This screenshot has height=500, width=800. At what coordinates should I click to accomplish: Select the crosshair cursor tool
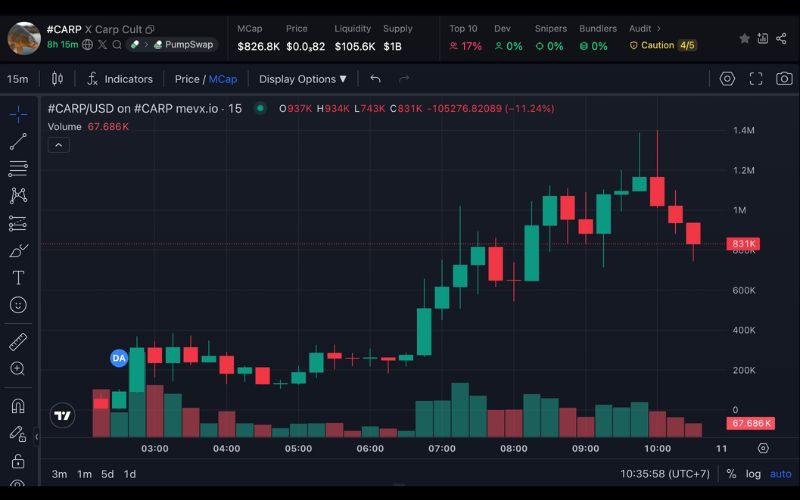click(x=18, y=114)
